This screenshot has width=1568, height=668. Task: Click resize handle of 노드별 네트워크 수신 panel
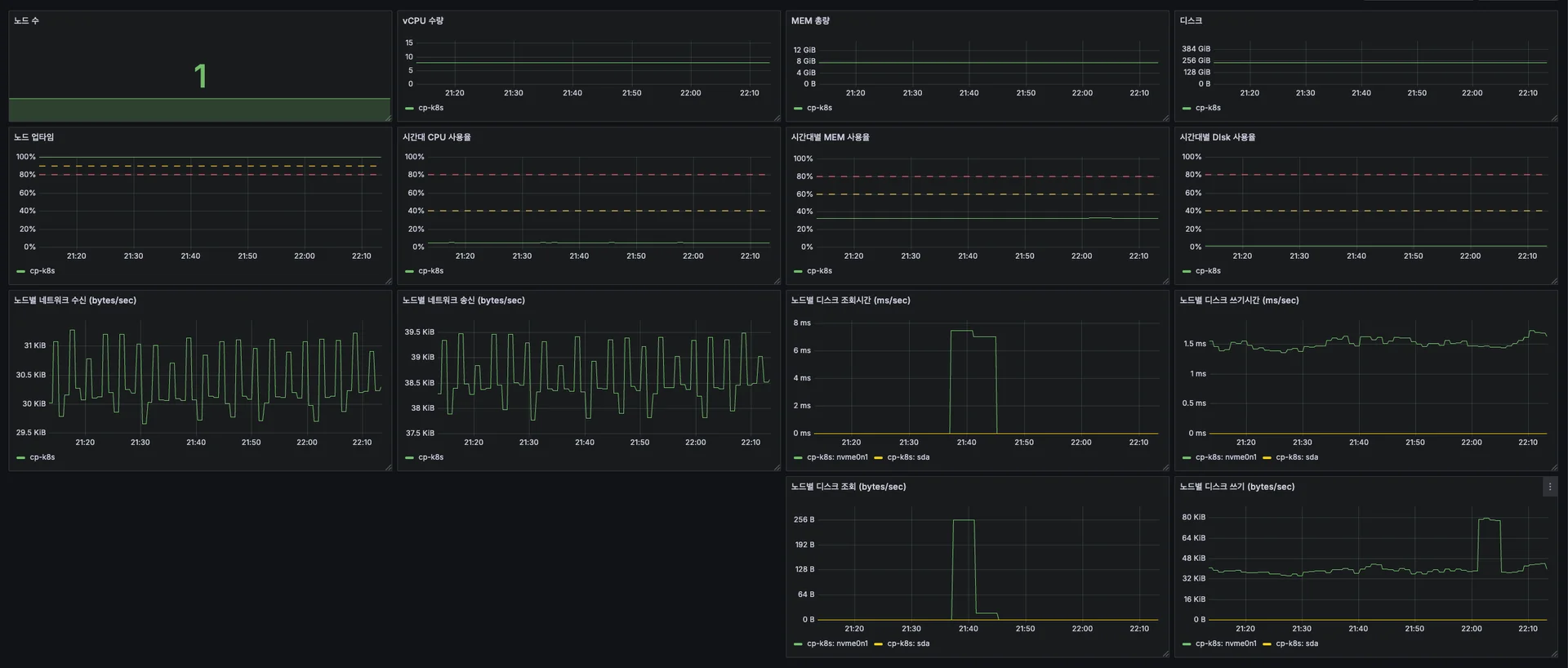pyautogui.click(x=388, y=467)
